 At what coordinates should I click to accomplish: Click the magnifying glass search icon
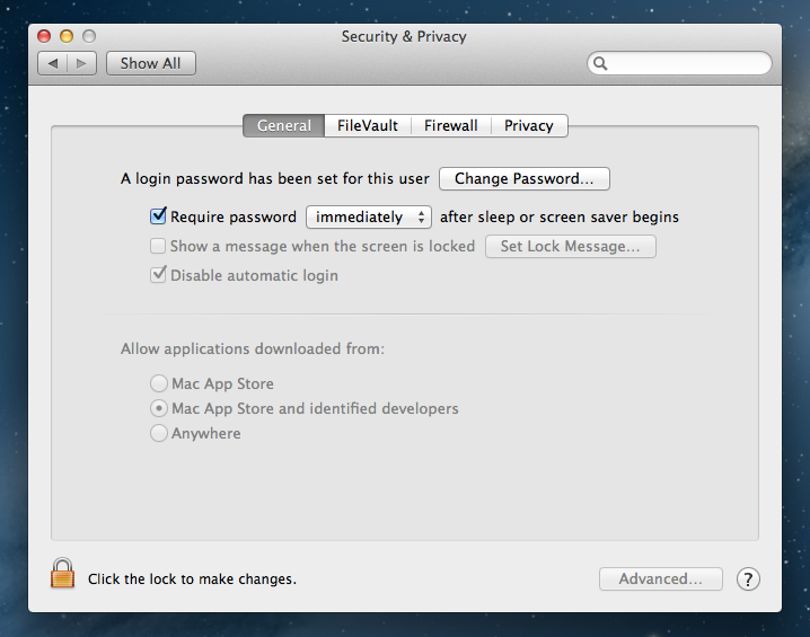[600, 64]
